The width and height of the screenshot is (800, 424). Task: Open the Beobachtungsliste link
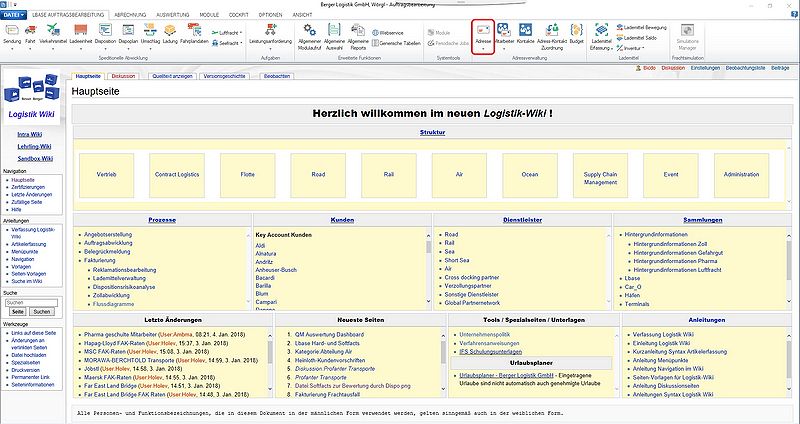tap(745, 68)
